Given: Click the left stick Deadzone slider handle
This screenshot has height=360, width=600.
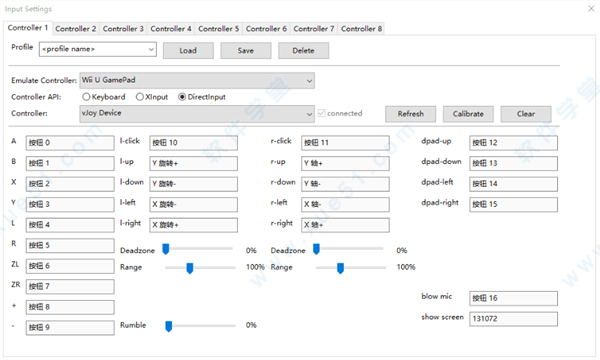Looking at the screenshot, I should point(166,249).
